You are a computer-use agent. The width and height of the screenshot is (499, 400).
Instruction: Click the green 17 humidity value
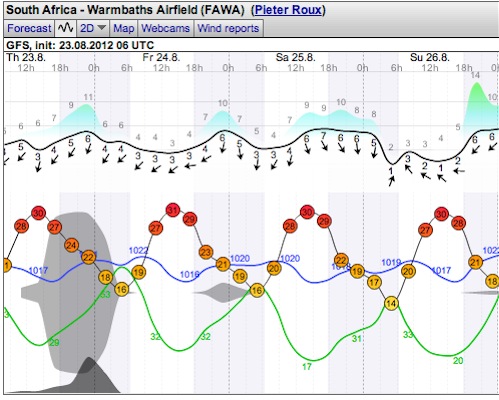(307, 367)
